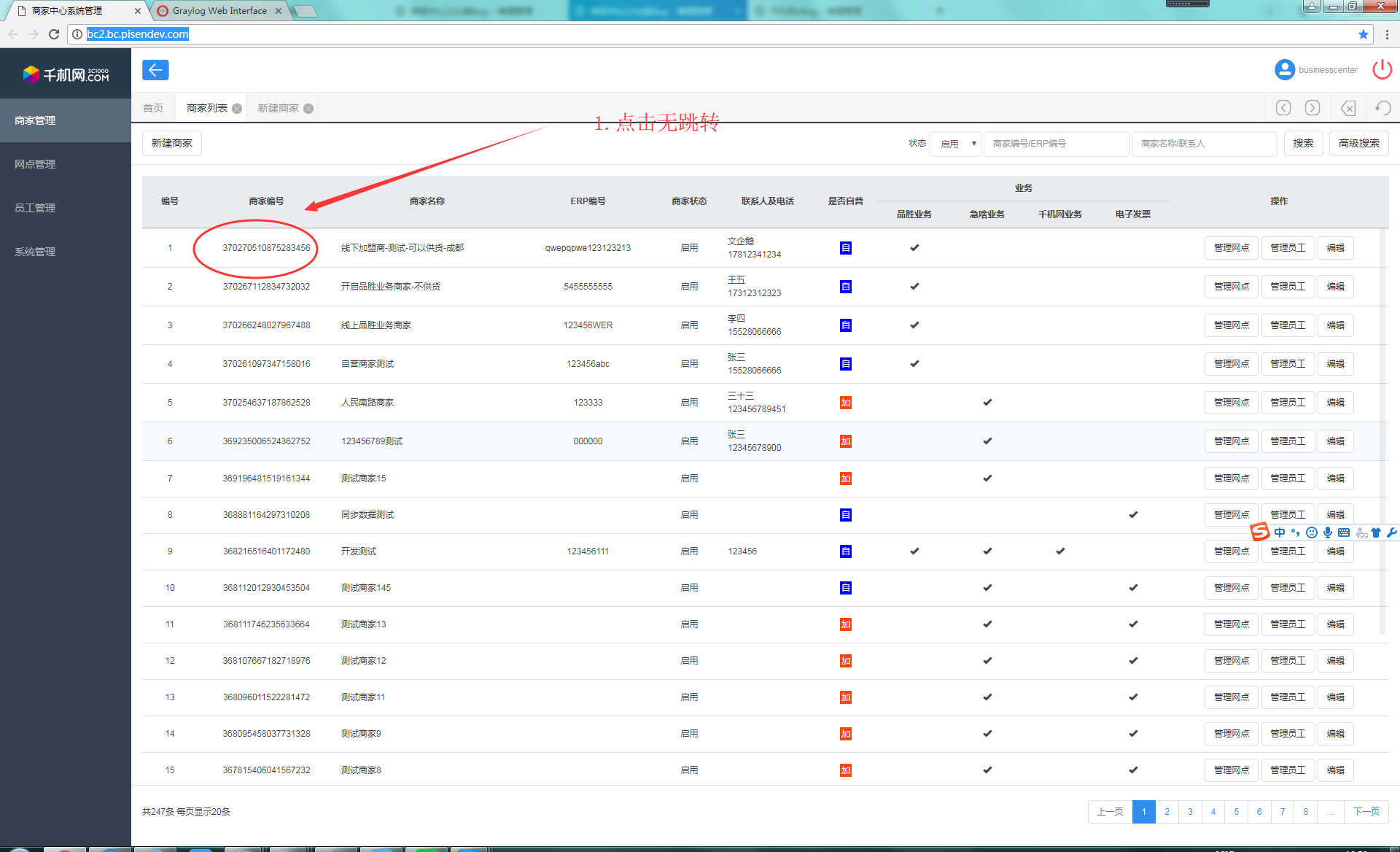1400x852 pixels.
Task: Open Chrome's three-dot menu
Action: pos(1387,34)
